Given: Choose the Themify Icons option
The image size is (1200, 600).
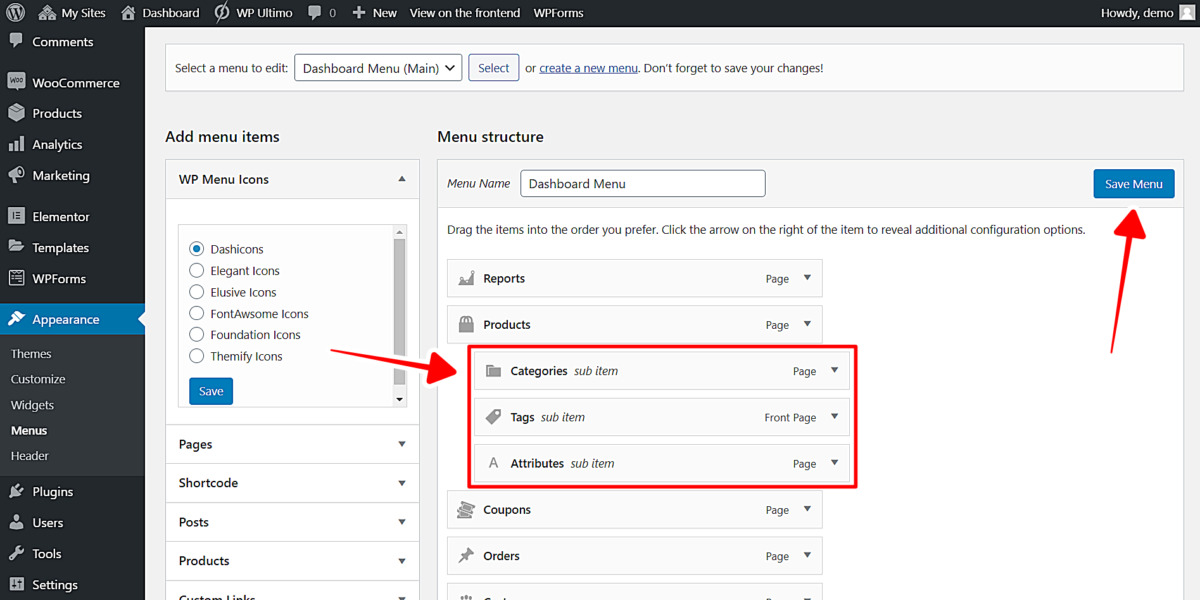Looking at the screenshot, I should 196,355.
